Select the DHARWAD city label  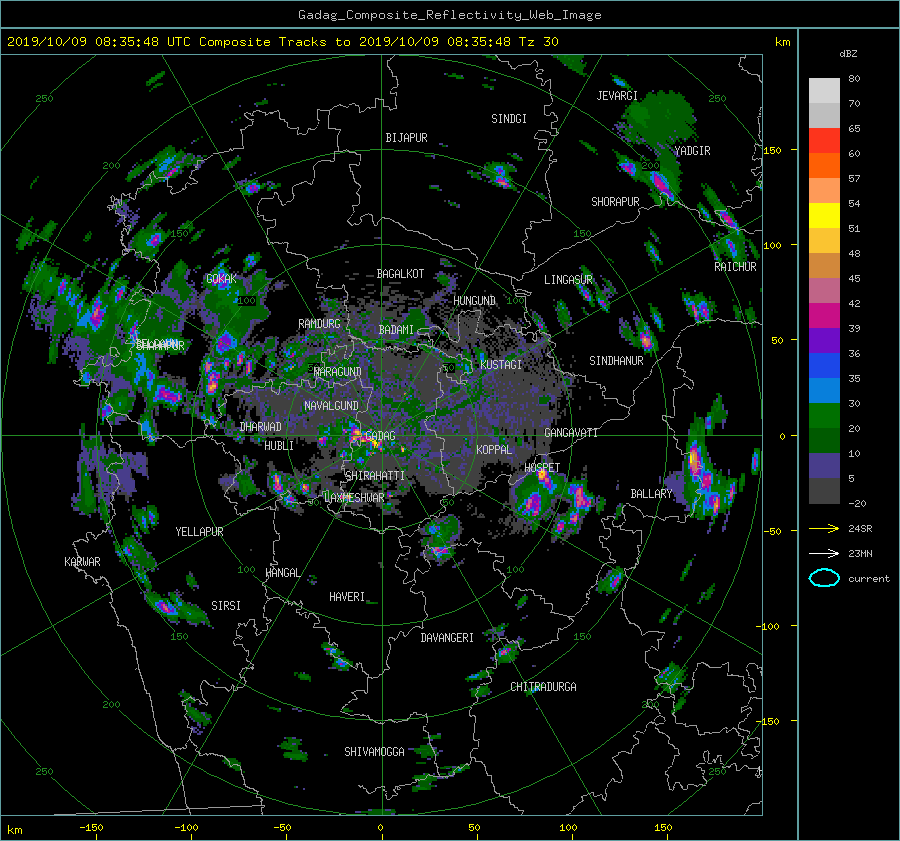tap(260, 427)
